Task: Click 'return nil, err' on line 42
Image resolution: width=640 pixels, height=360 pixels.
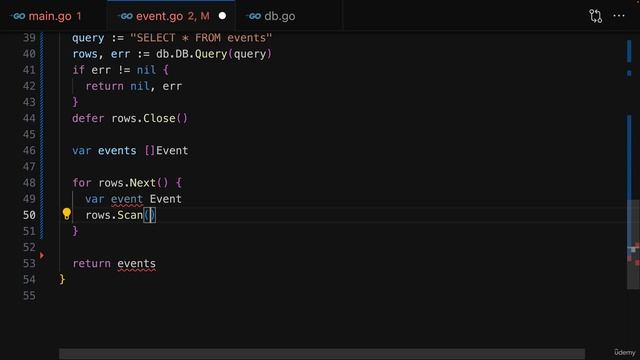Action: [133, 86]
